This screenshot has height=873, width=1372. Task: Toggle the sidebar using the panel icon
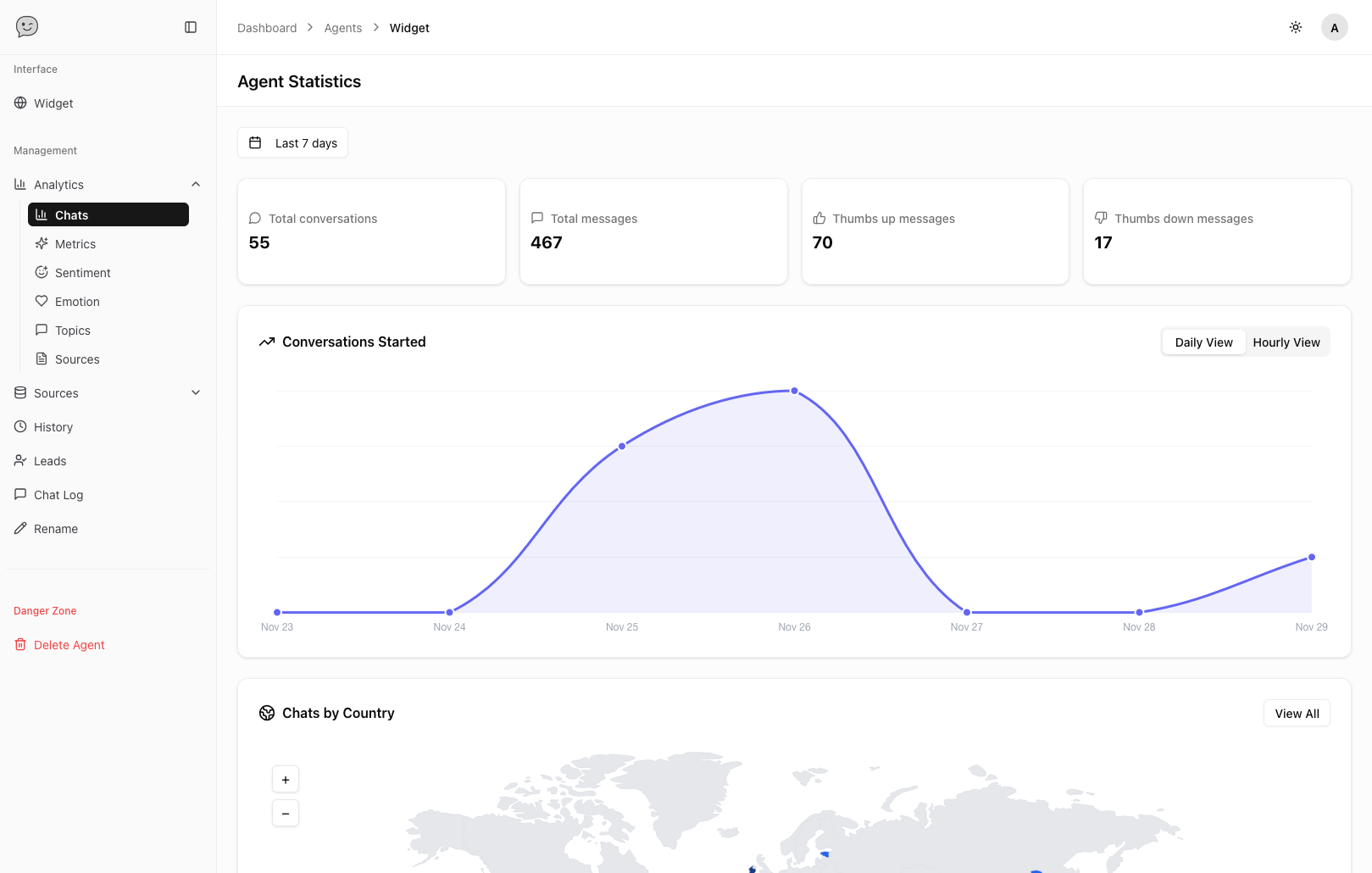[190, 26]
